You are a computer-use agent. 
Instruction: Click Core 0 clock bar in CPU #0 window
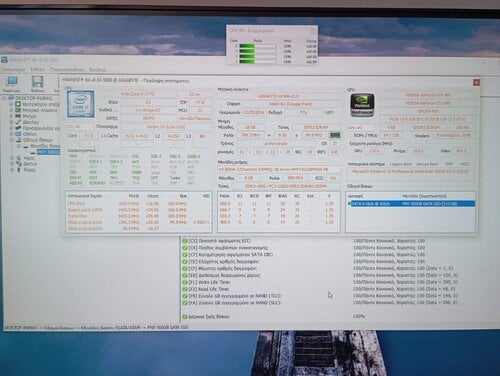[257, 46]
